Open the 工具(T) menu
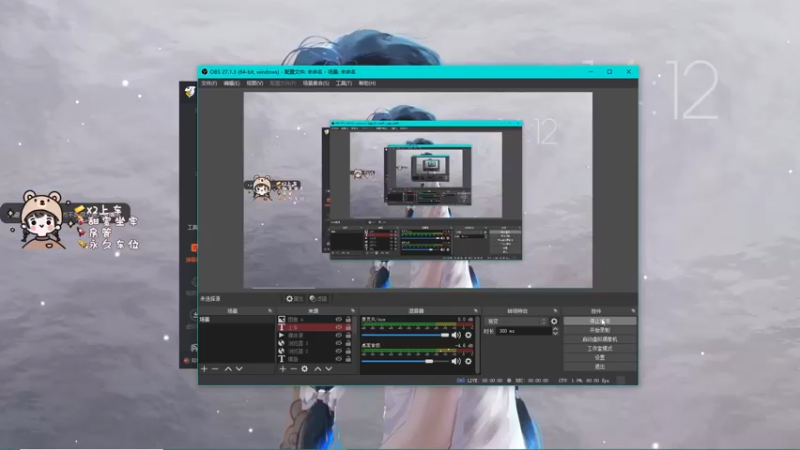 (343, 83)
